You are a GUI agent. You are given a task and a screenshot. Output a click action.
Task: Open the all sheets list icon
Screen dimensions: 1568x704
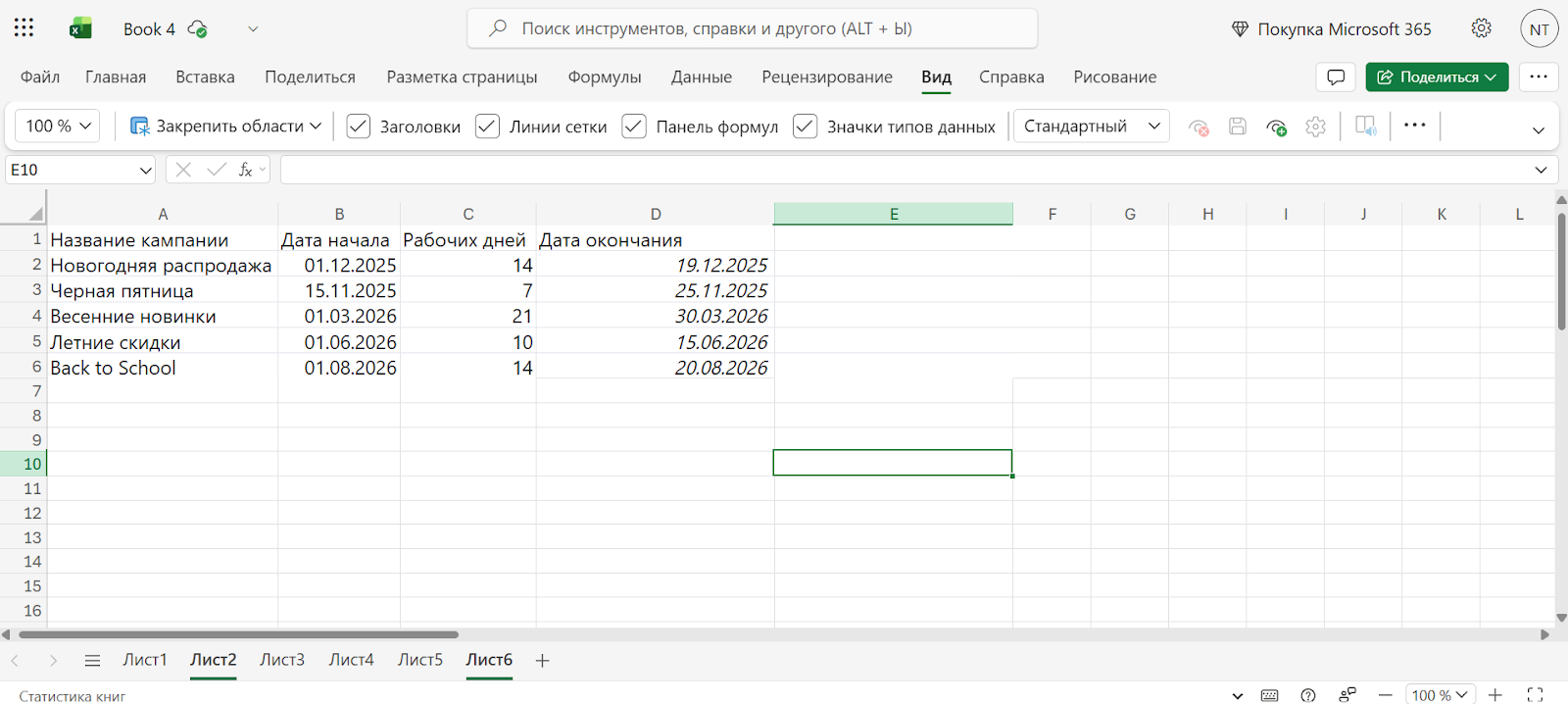92,661
